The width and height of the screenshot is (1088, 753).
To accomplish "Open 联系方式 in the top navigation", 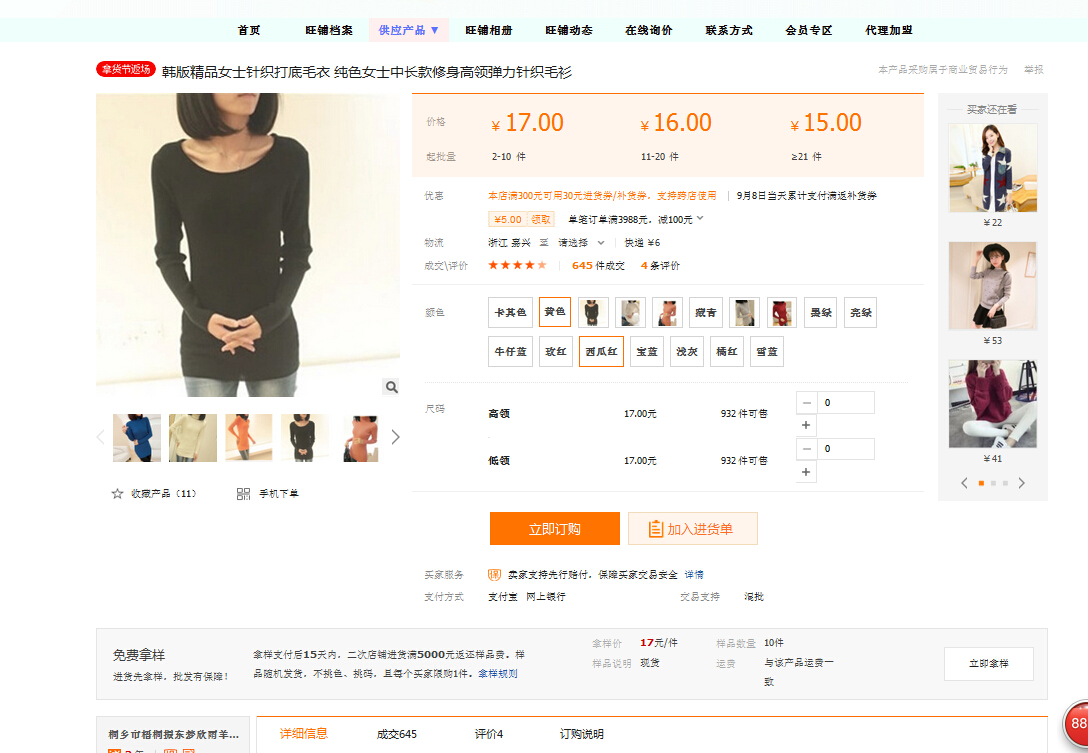I will pyautogui.click(x=728, y=30).
